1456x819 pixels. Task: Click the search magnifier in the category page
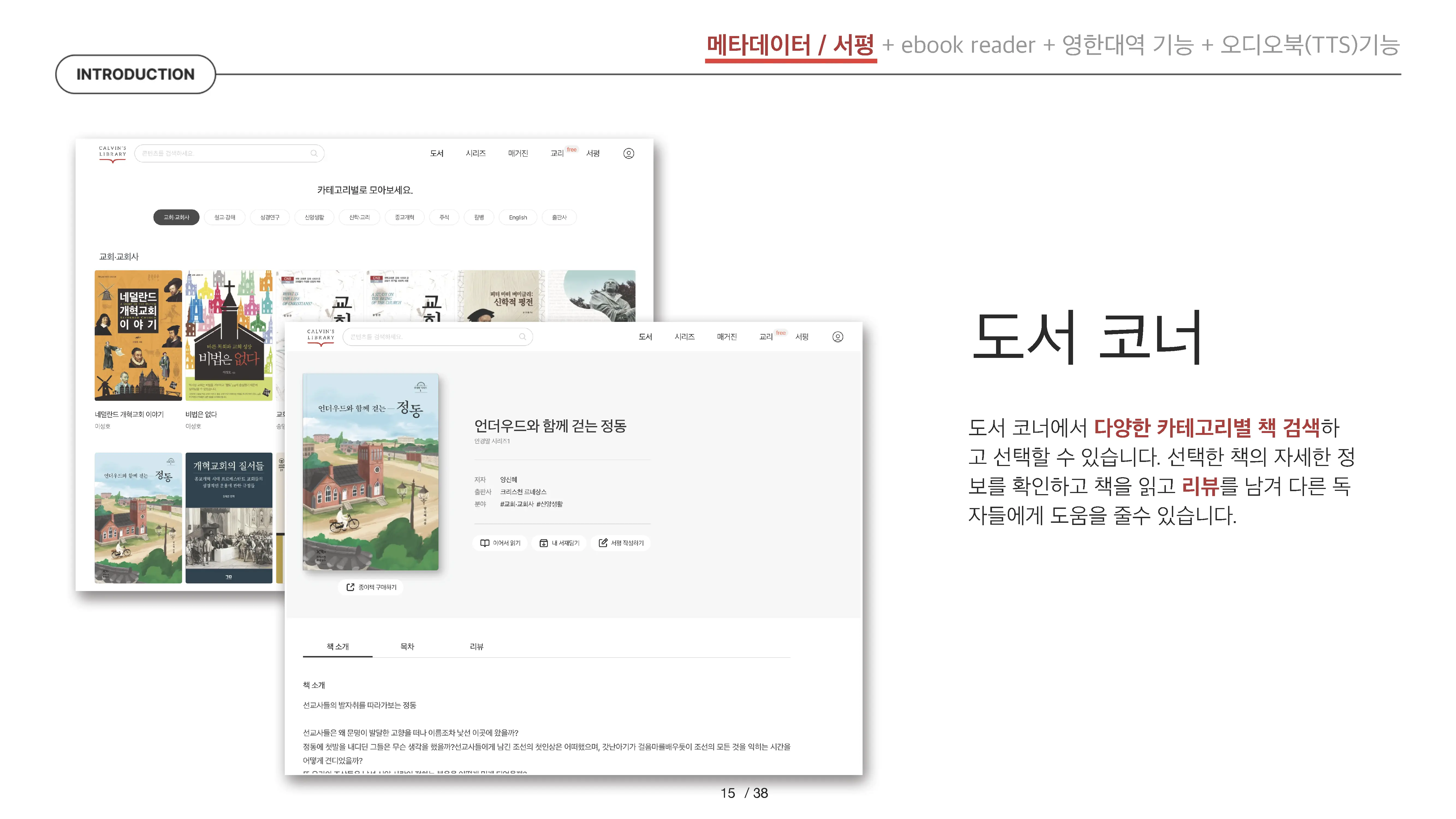314,153
